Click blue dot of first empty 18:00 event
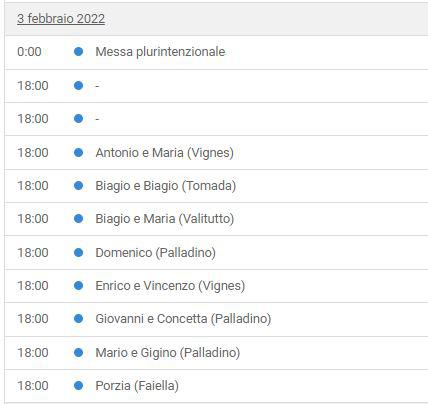Screen dimensions: 428x404 point(78,86)
